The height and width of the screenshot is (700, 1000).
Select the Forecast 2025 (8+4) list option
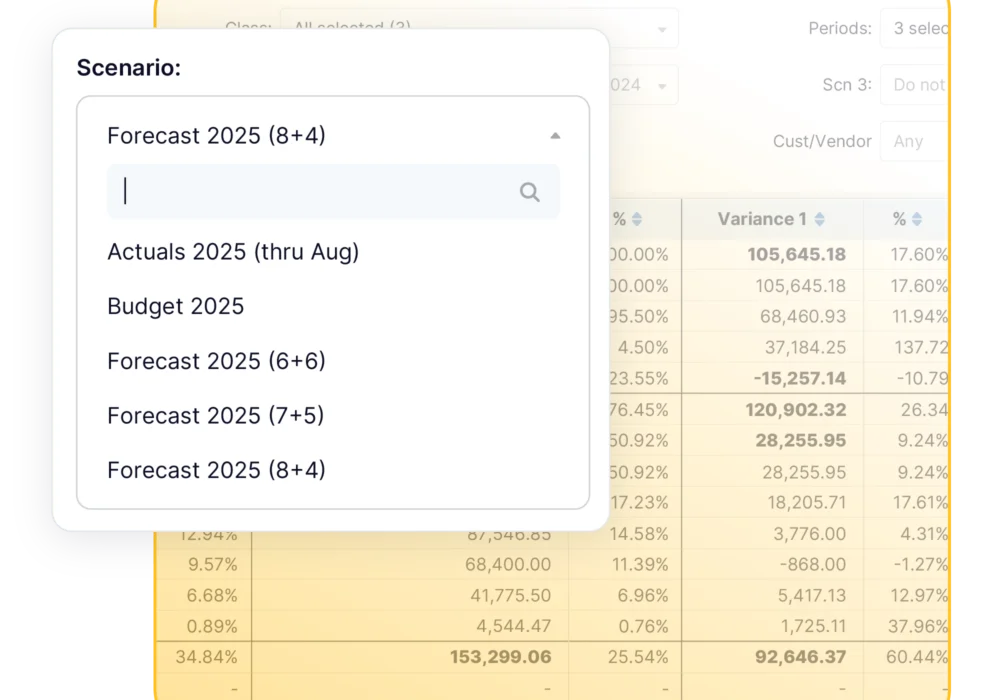217,470
